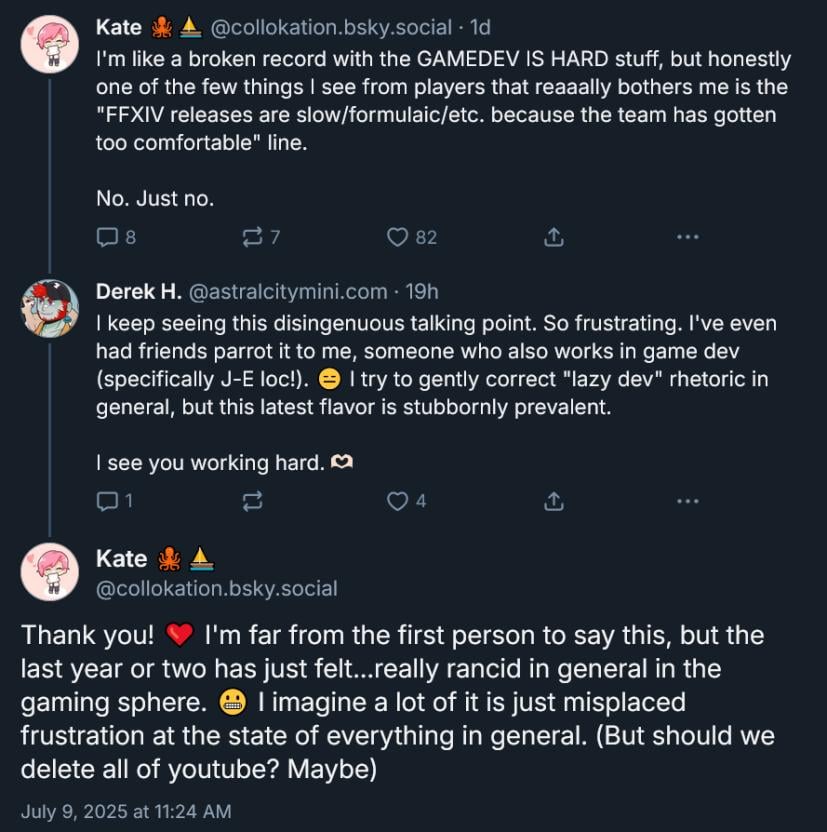Repost Kate's GAMEDEV IS HARD post
The image size is (827, 832).
[252, 237]
